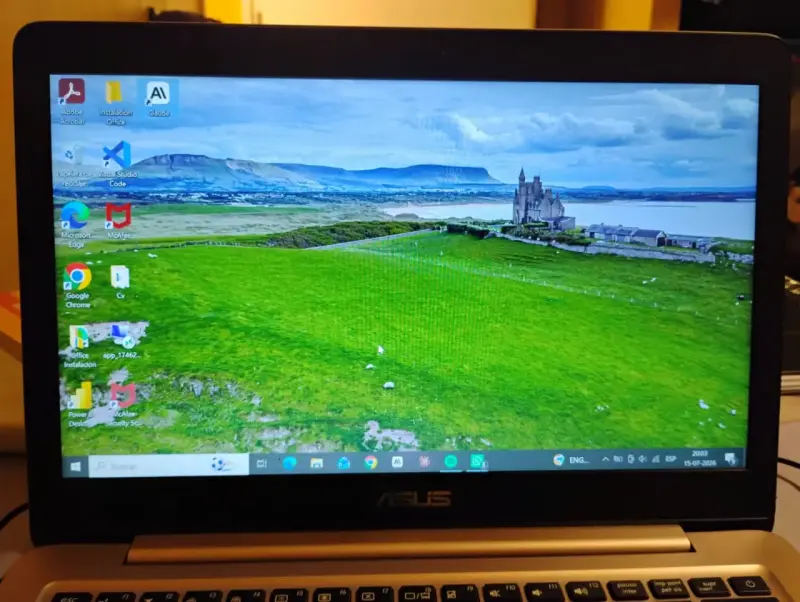Screen dimensions: 800x602
Task: Open the Mail app from the taskbar
Action: 343,463
